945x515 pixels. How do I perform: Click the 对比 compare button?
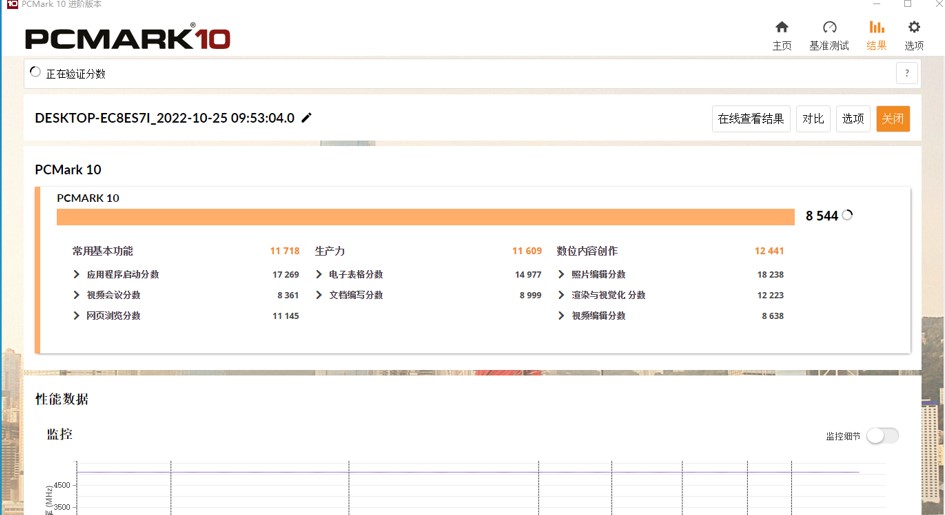tap(813, 119)
